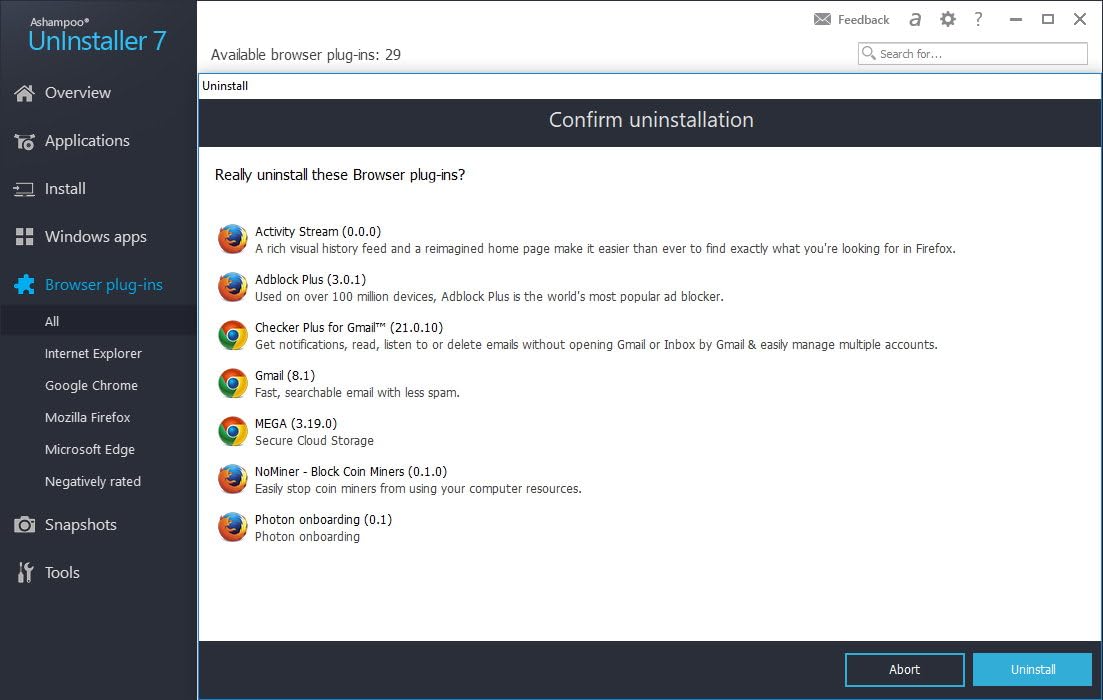Click the Install laptop icon
This screenshot has height=700, width=1103.
tap(24, 189)
